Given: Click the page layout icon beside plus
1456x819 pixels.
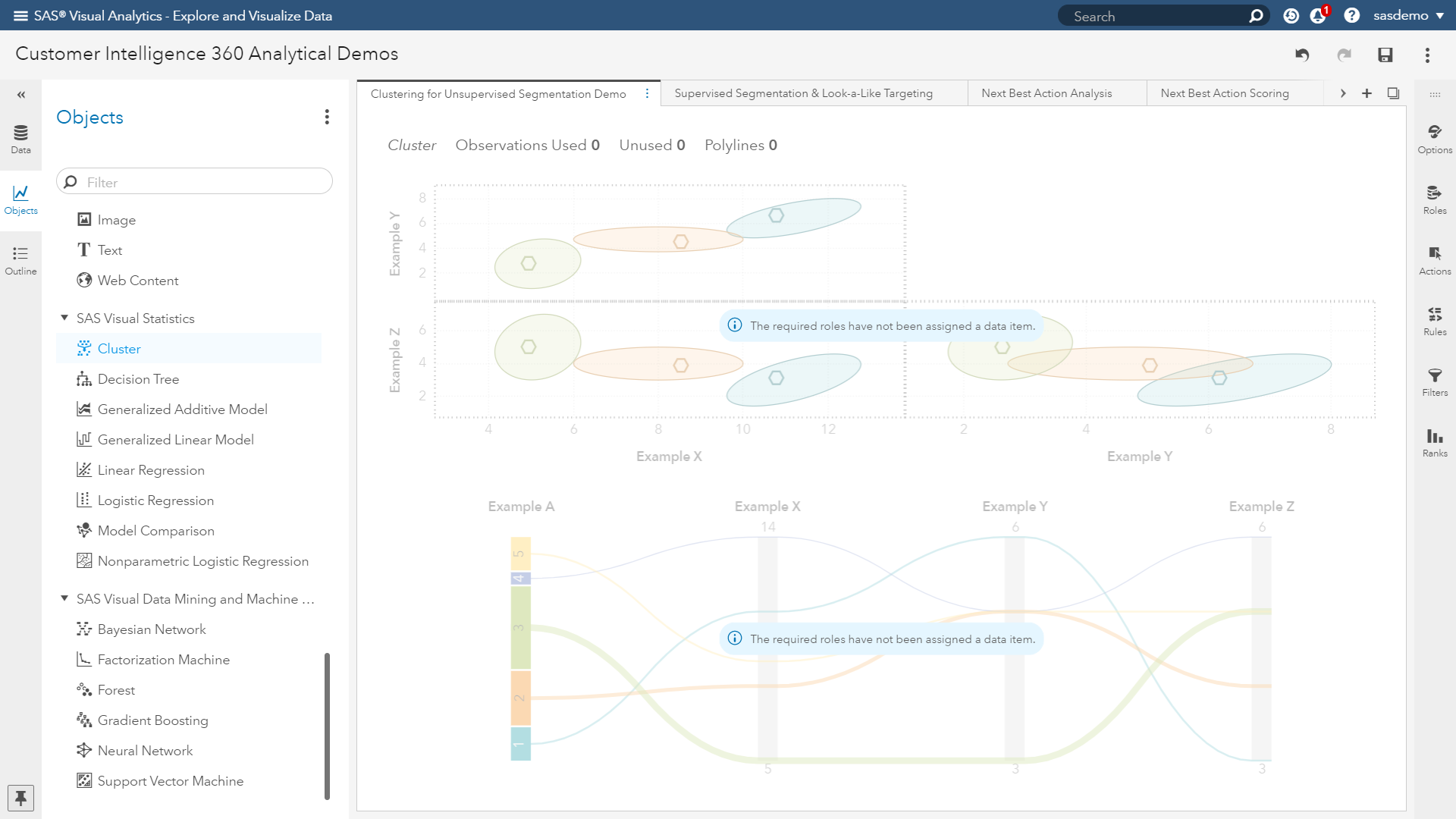Looking at the screenshot, I should [1393, 93].
